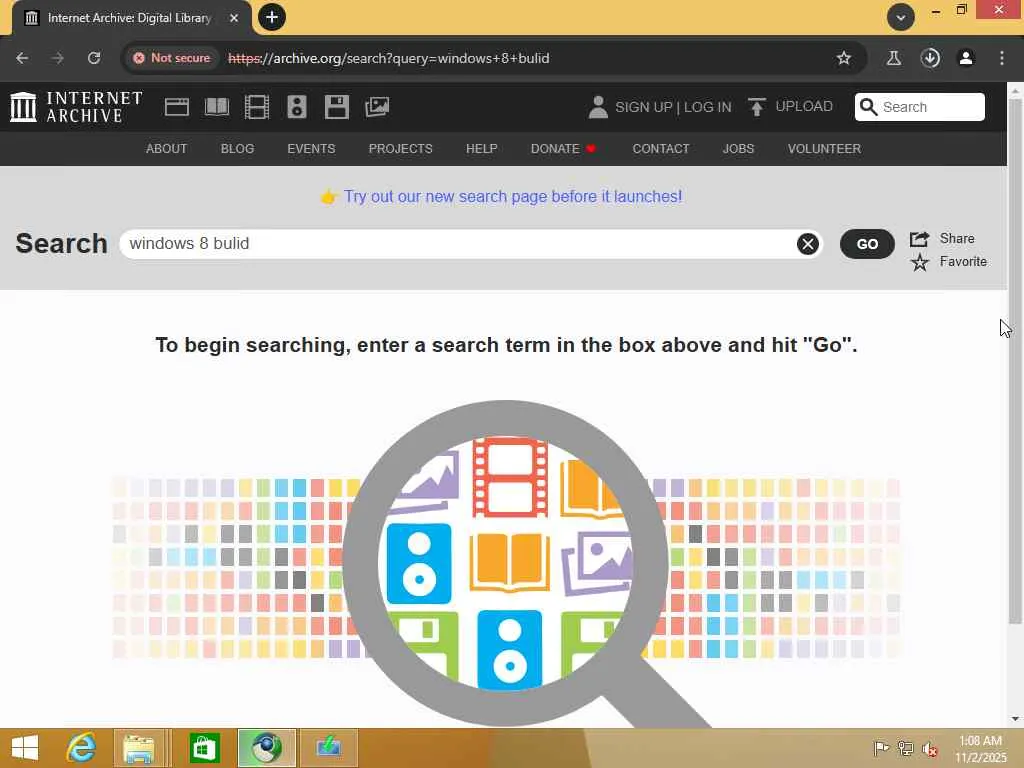Screen dimensions: 1024x768
Task: Open the Internet Archive home logo
Action: (x=76, y=106)
